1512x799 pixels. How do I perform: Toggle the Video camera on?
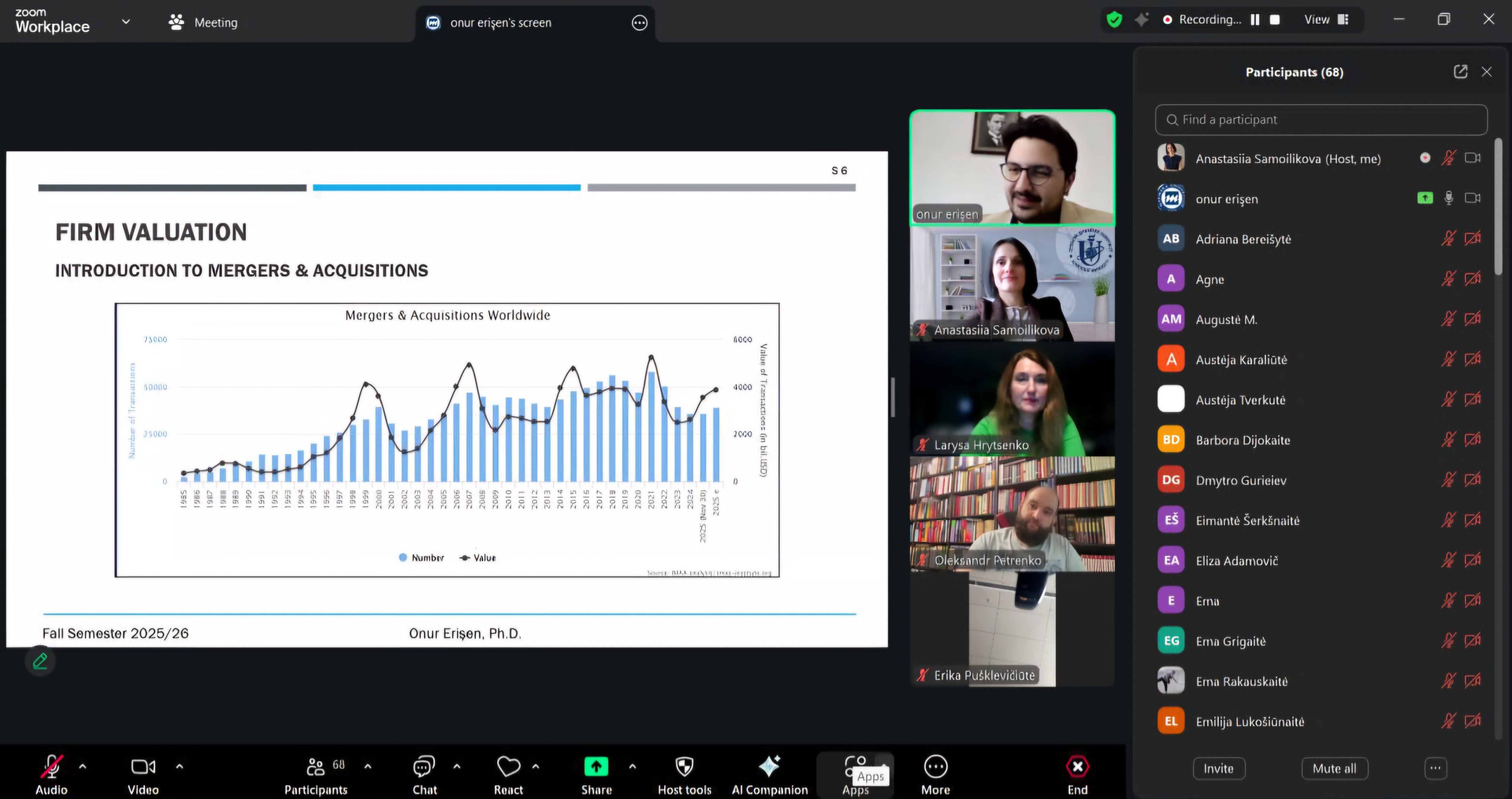click(143, 767)
